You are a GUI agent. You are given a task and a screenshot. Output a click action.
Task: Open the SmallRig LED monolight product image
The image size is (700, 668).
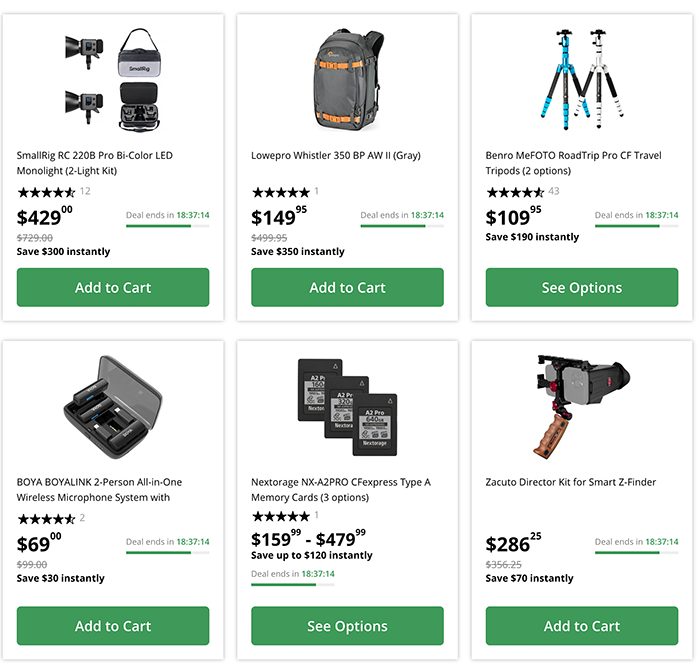[x=113, y=80]
